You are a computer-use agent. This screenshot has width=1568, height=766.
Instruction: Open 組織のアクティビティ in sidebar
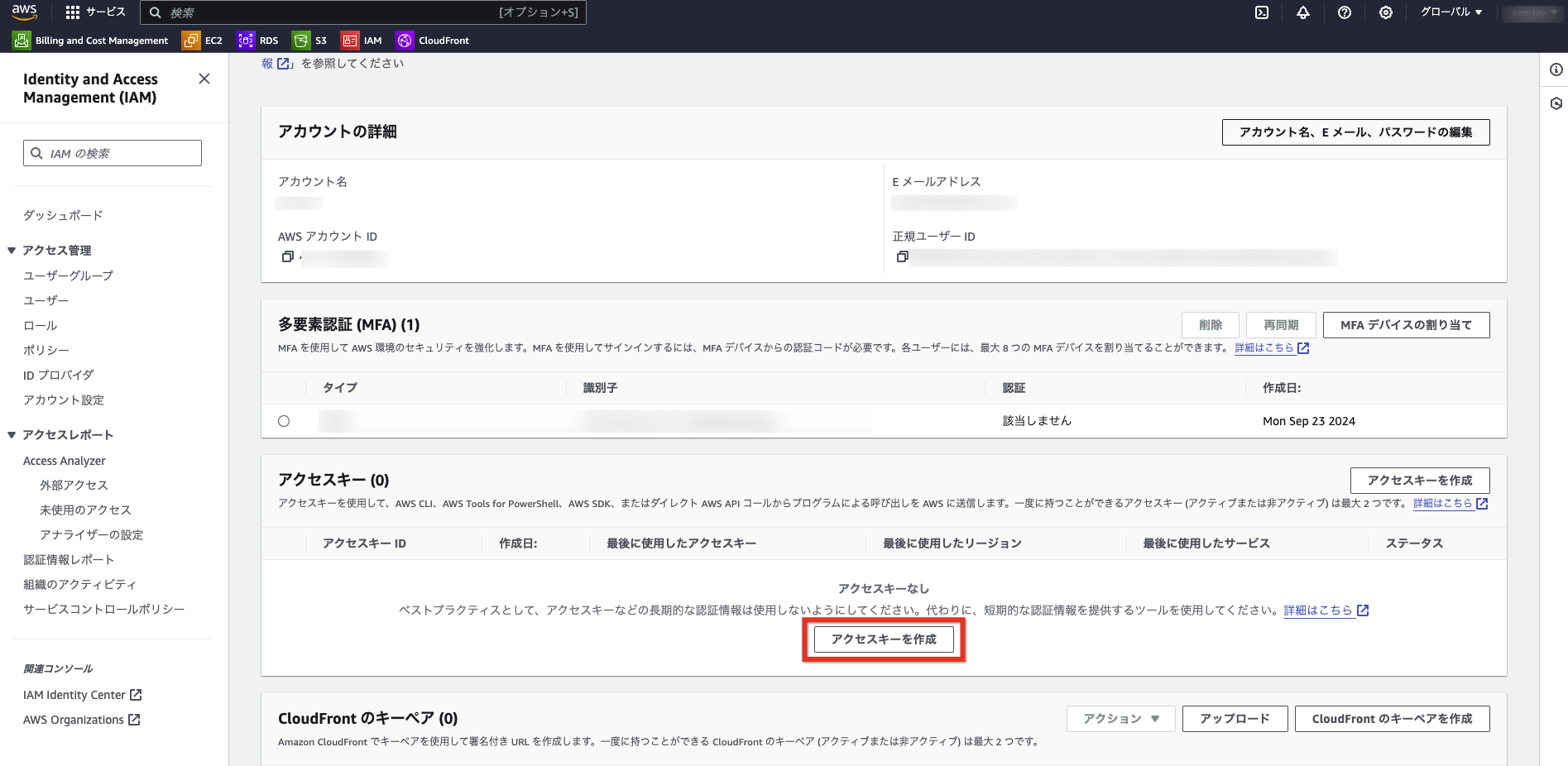79,584
